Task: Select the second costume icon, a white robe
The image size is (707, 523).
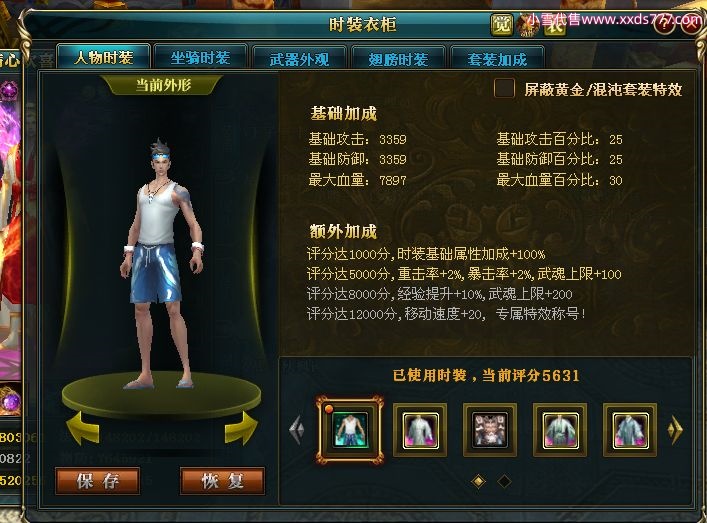Action: click(x=420, y=430)
